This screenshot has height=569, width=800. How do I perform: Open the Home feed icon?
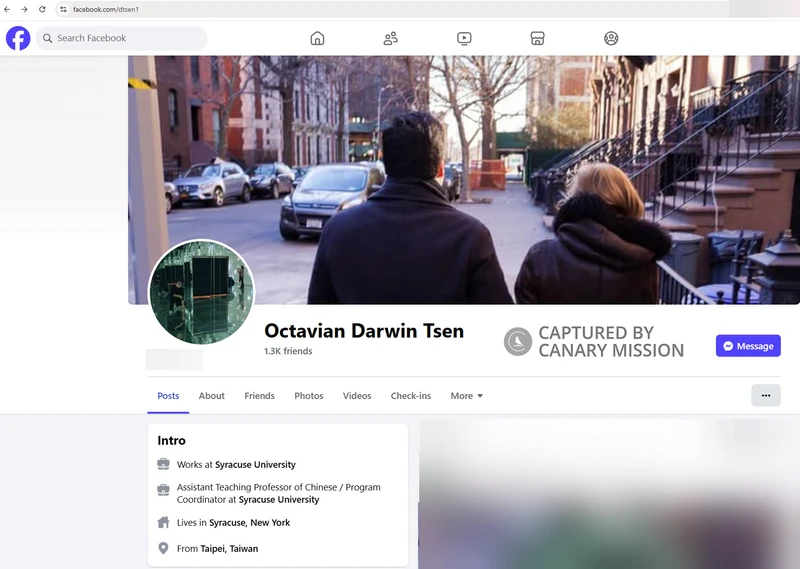317,38
